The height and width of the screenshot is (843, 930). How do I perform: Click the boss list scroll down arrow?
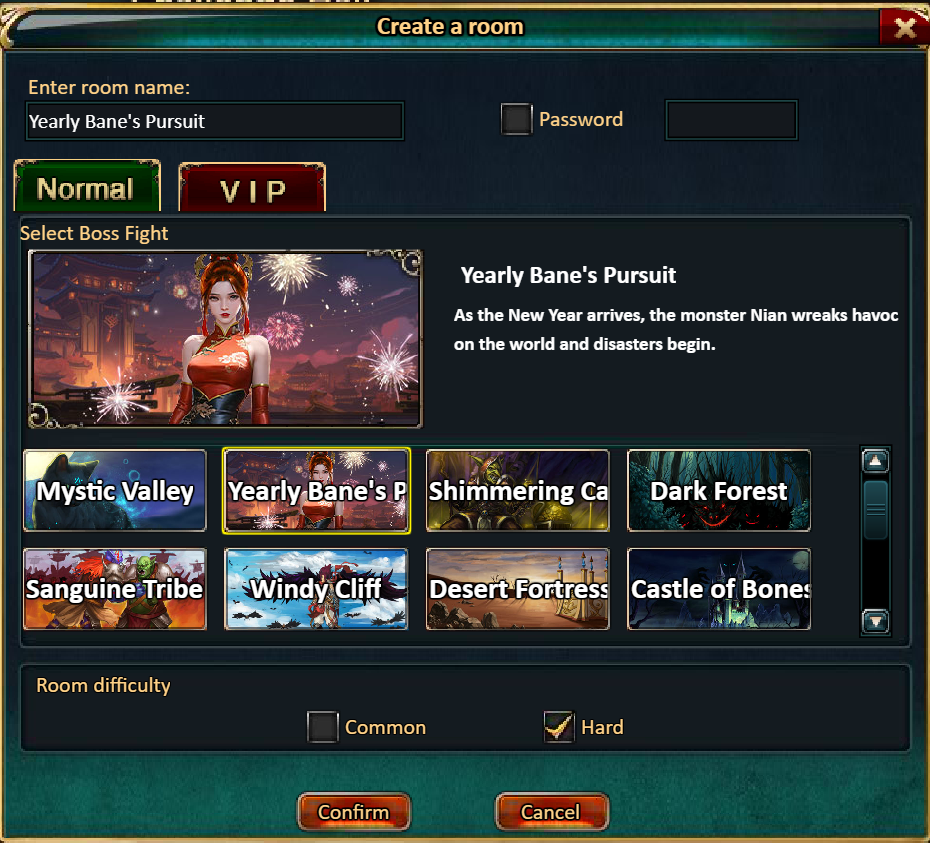click(x=875, y=621)
